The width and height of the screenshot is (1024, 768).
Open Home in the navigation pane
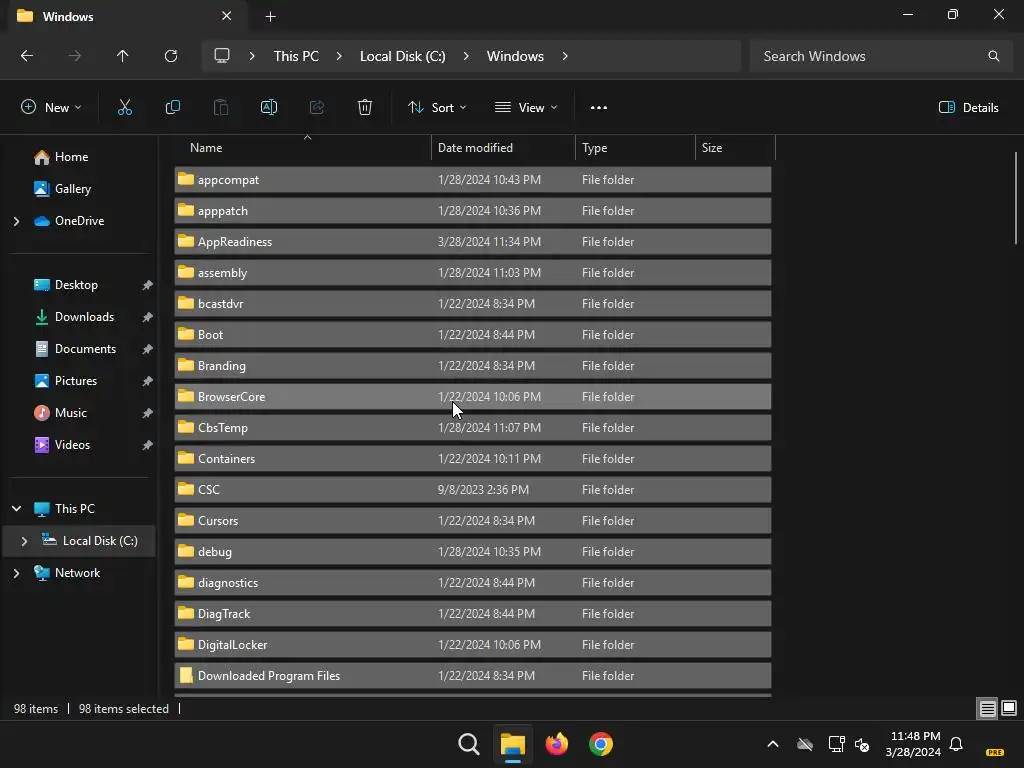coord(72,157)
